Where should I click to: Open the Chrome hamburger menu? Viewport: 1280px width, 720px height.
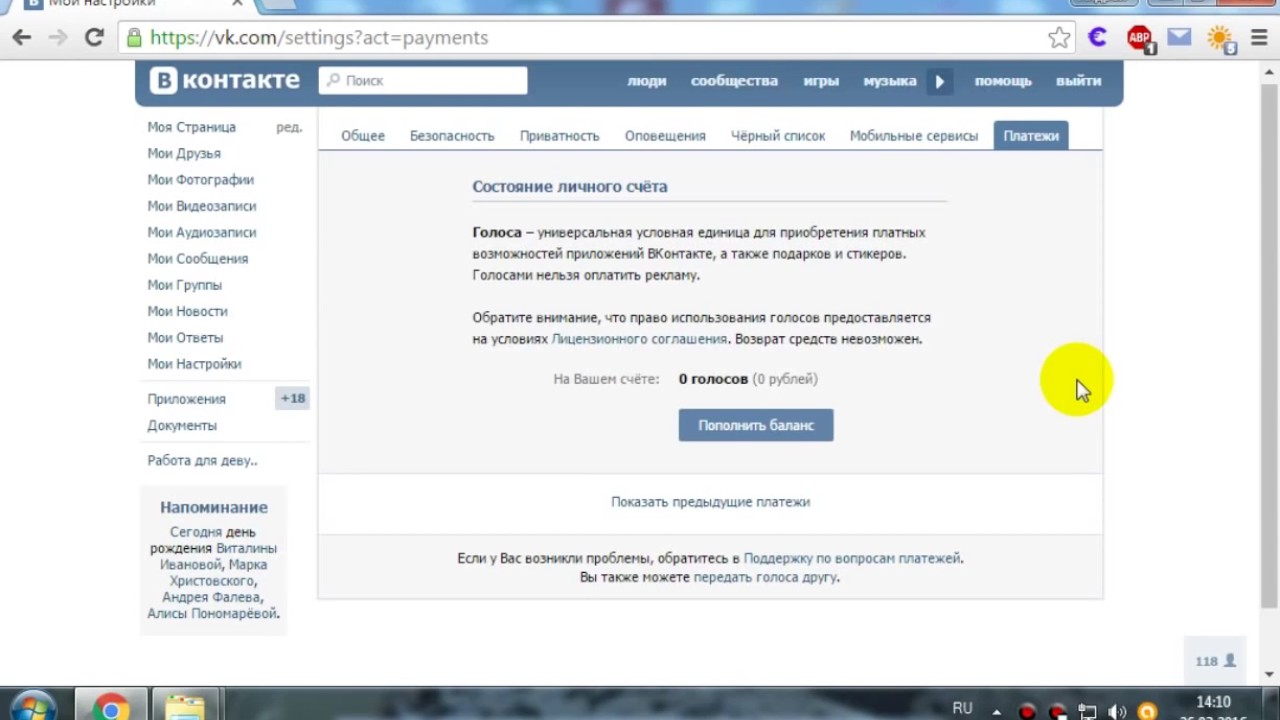point(1258,38)
